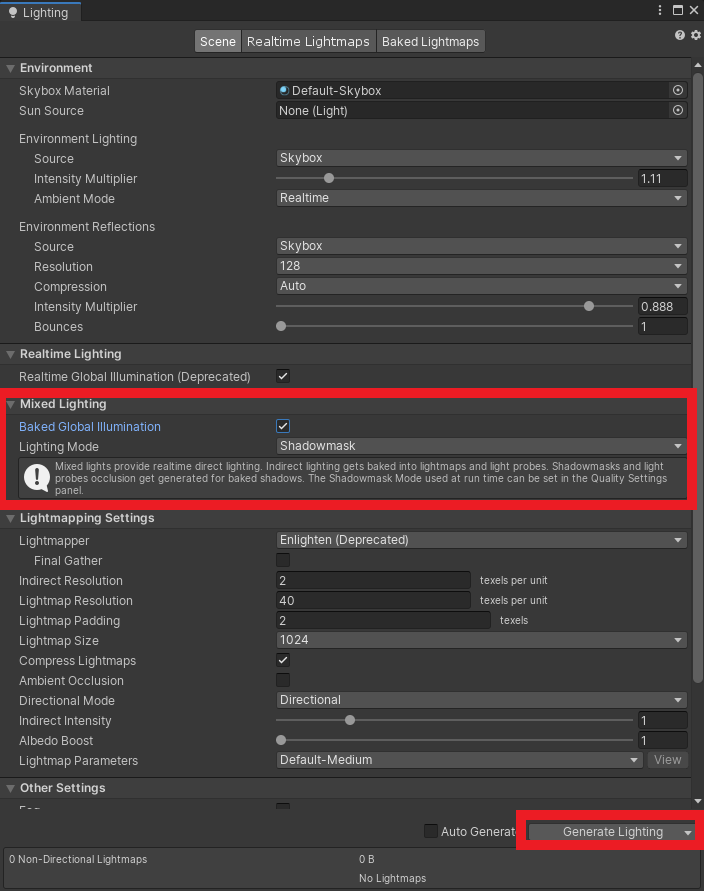The width and height of the screenshot is (704, 891).
Task: Maximize the Lighting panel window
Action: [x=677, y=10]
